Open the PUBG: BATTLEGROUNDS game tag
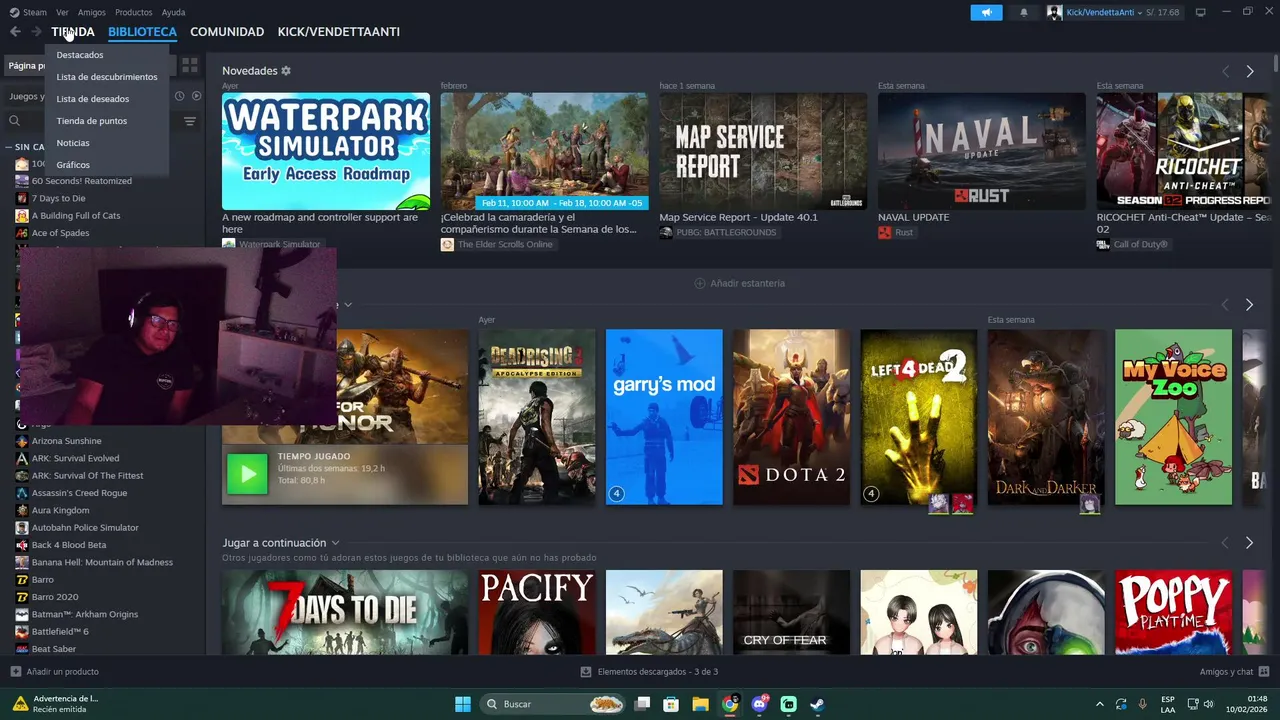 click(x=726, y=232)
